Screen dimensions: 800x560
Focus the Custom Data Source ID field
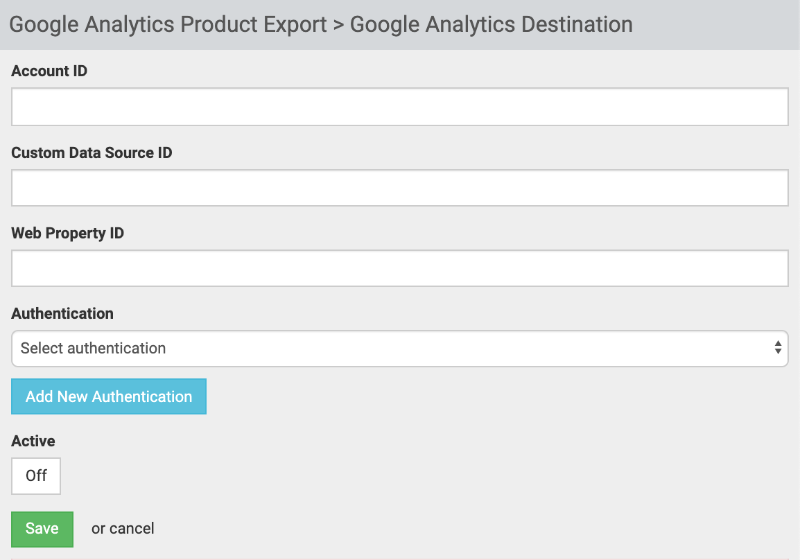tap(400, 187)
